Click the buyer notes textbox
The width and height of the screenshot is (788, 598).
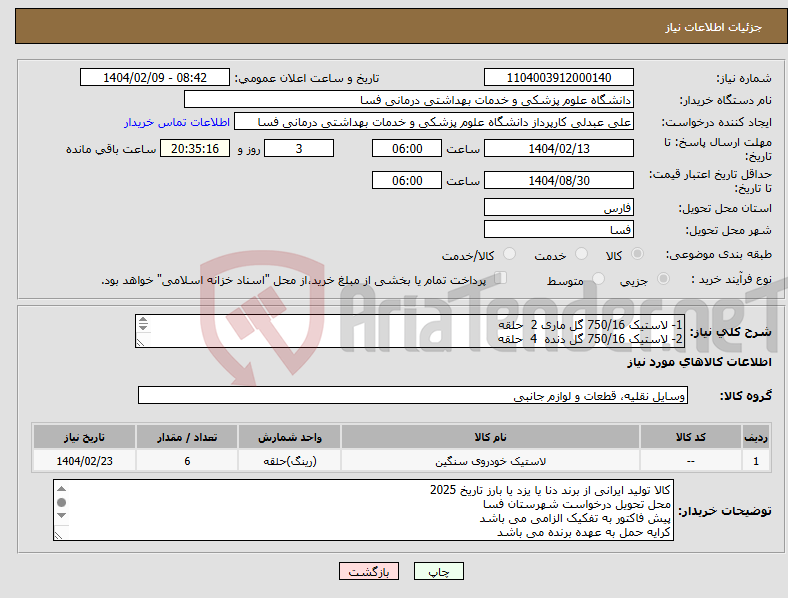pyautogui.click(x=363, y=510)
